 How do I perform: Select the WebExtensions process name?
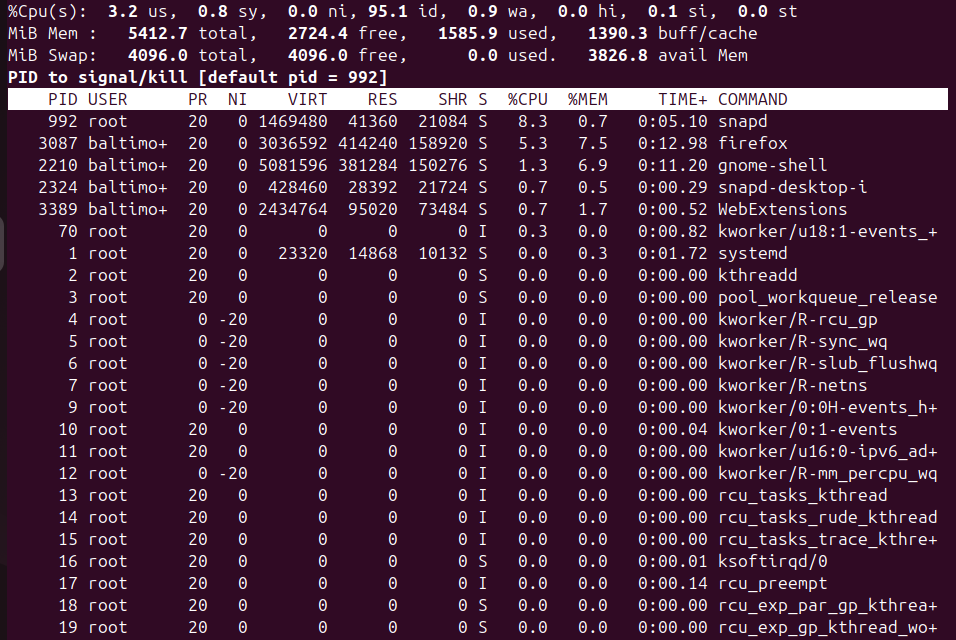[x=782, y=209]
